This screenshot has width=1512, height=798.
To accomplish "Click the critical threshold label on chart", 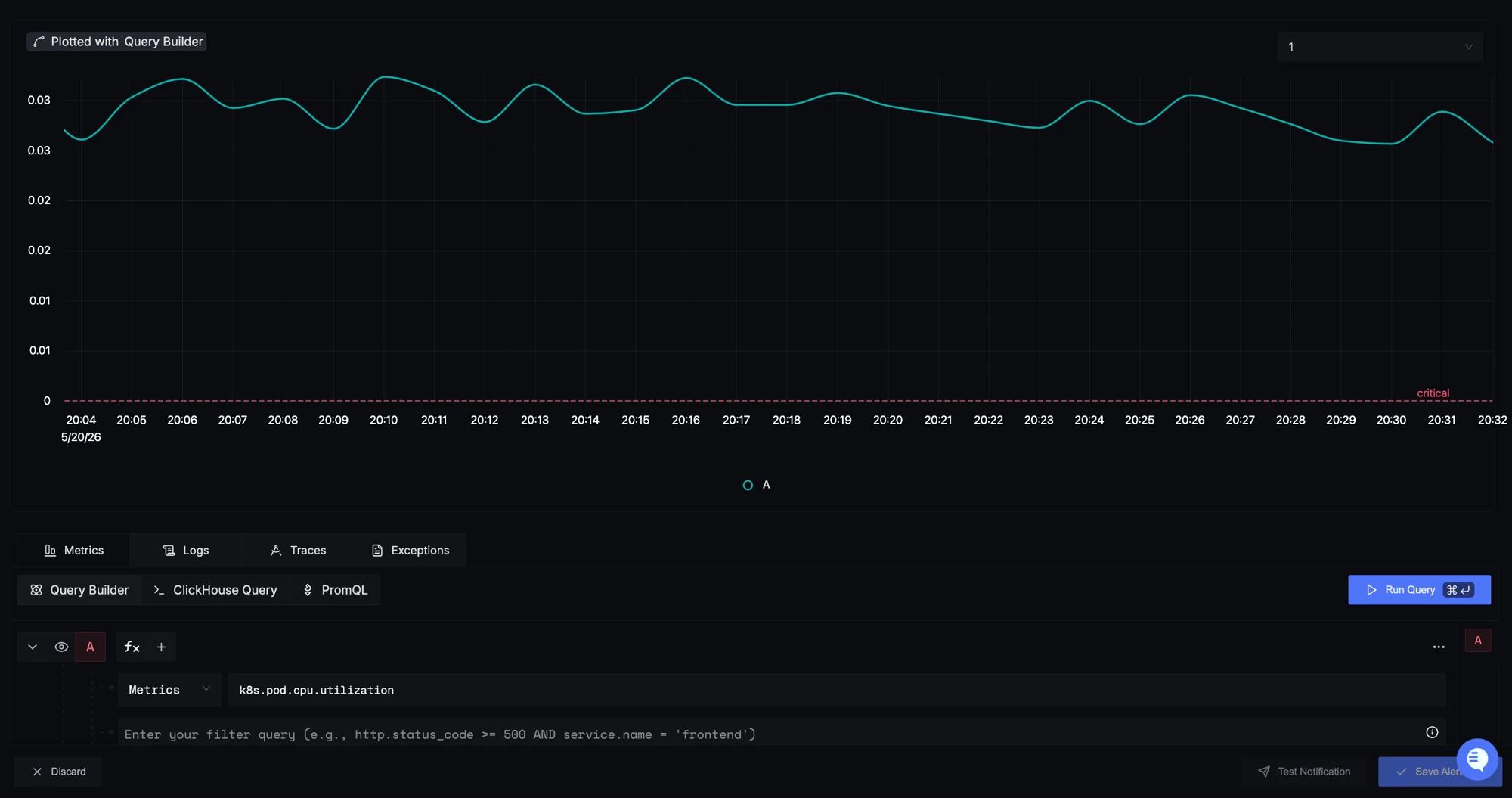I will [1433, 393].
